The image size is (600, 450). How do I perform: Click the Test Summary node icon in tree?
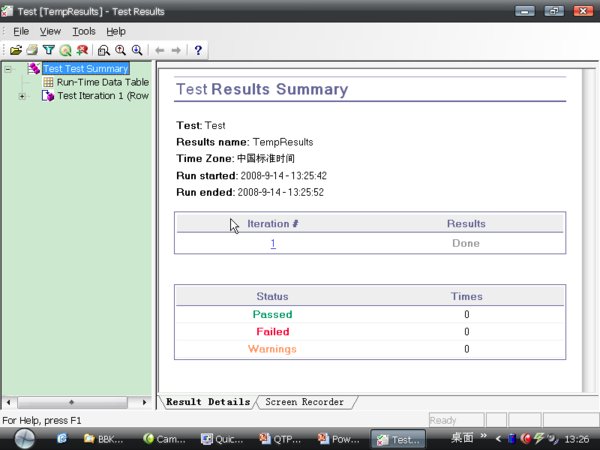coord(34,68)
